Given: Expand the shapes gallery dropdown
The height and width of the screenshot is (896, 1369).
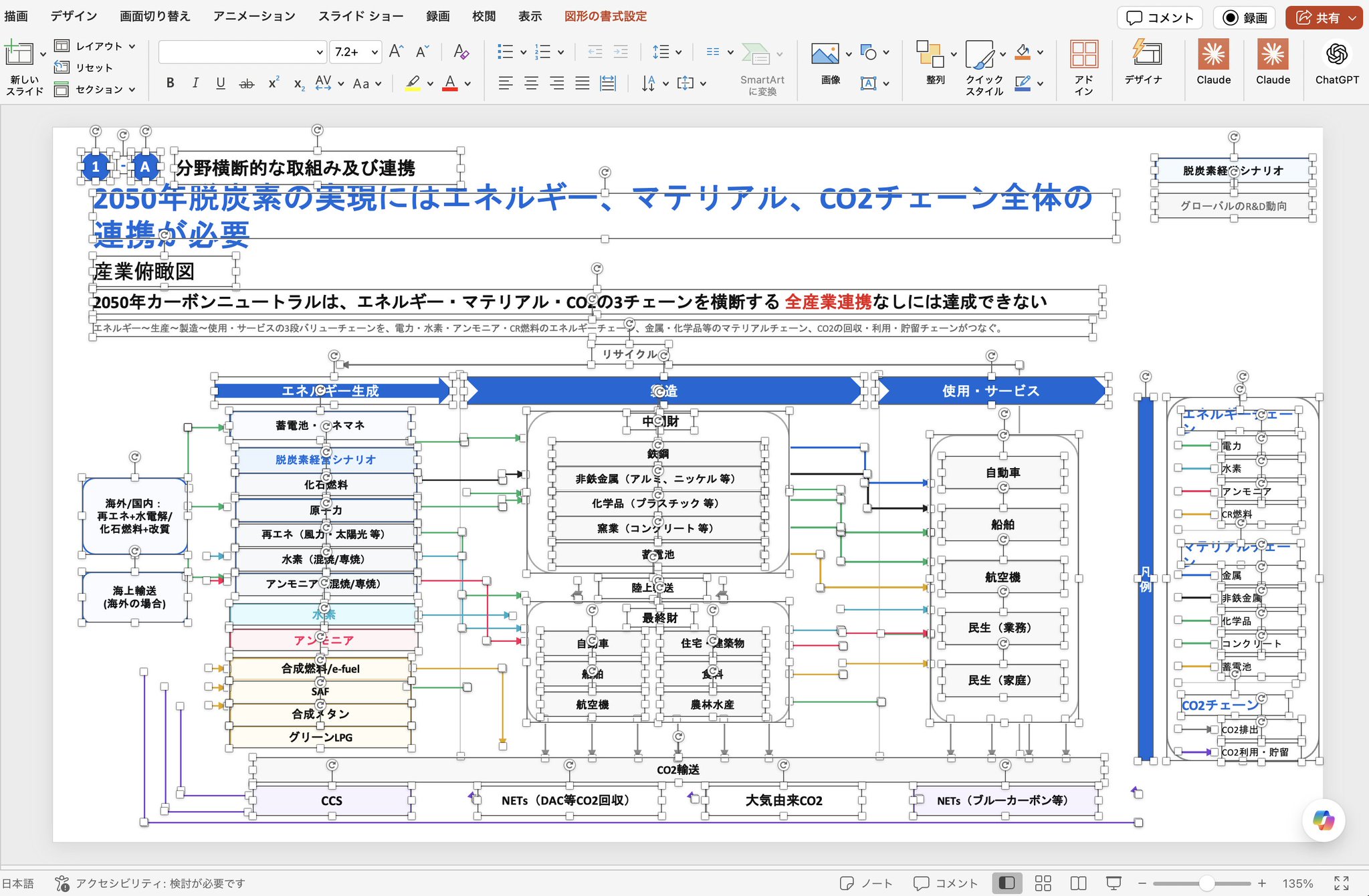Looking at the screenshot, I should [x=886, y=52].
